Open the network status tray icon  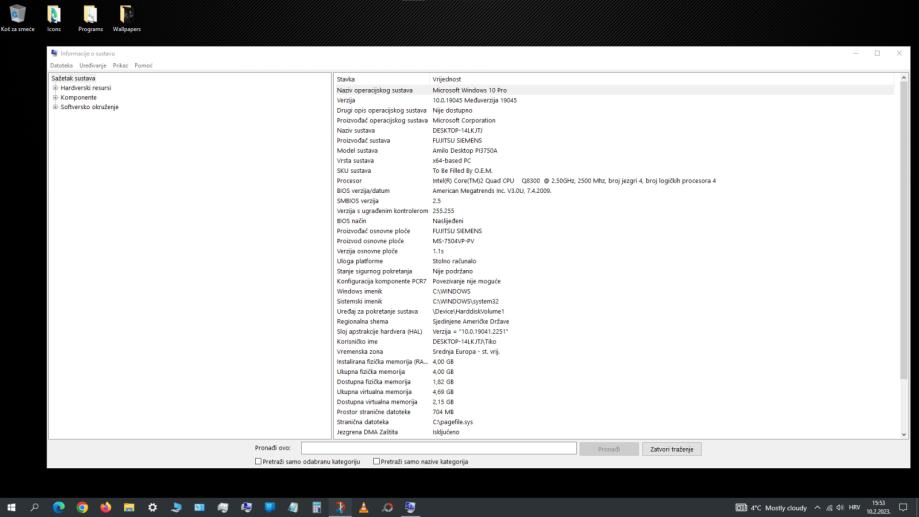(x=829, y=508)
